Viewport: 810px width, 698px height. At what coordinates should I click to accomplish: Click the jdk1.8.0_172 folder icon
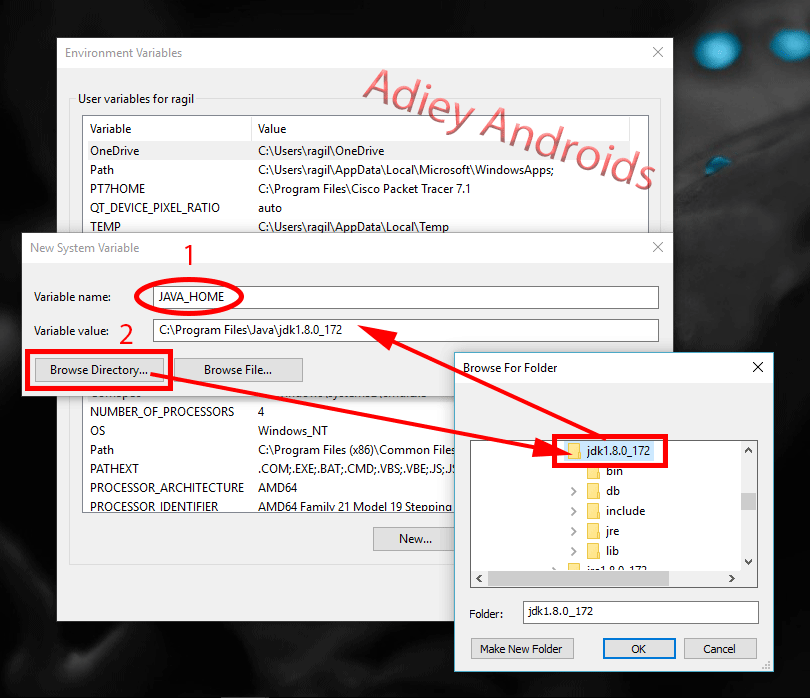[575, 449]
